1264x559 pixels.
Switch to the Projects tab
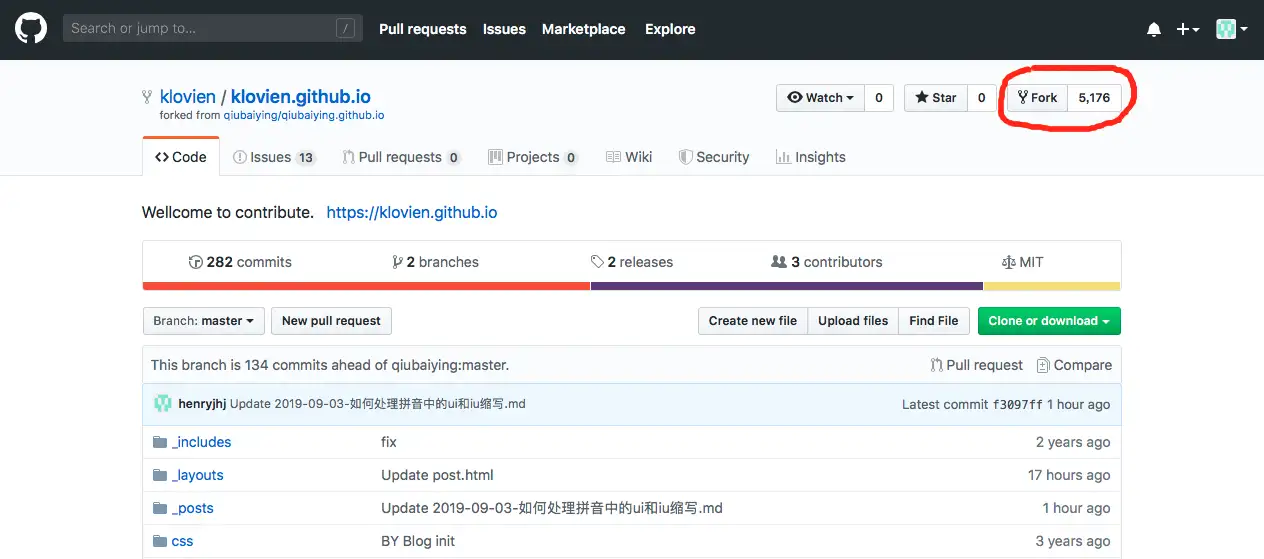pyautogui.click(x=533, y=157)
